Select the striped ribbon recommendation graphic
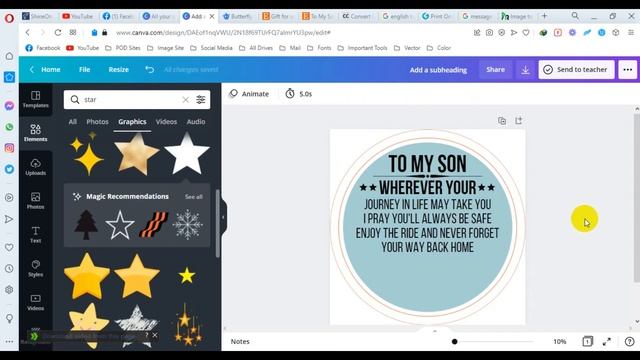Image resolution: width=640 pixels, height=360 pixels. pos(153,224)
